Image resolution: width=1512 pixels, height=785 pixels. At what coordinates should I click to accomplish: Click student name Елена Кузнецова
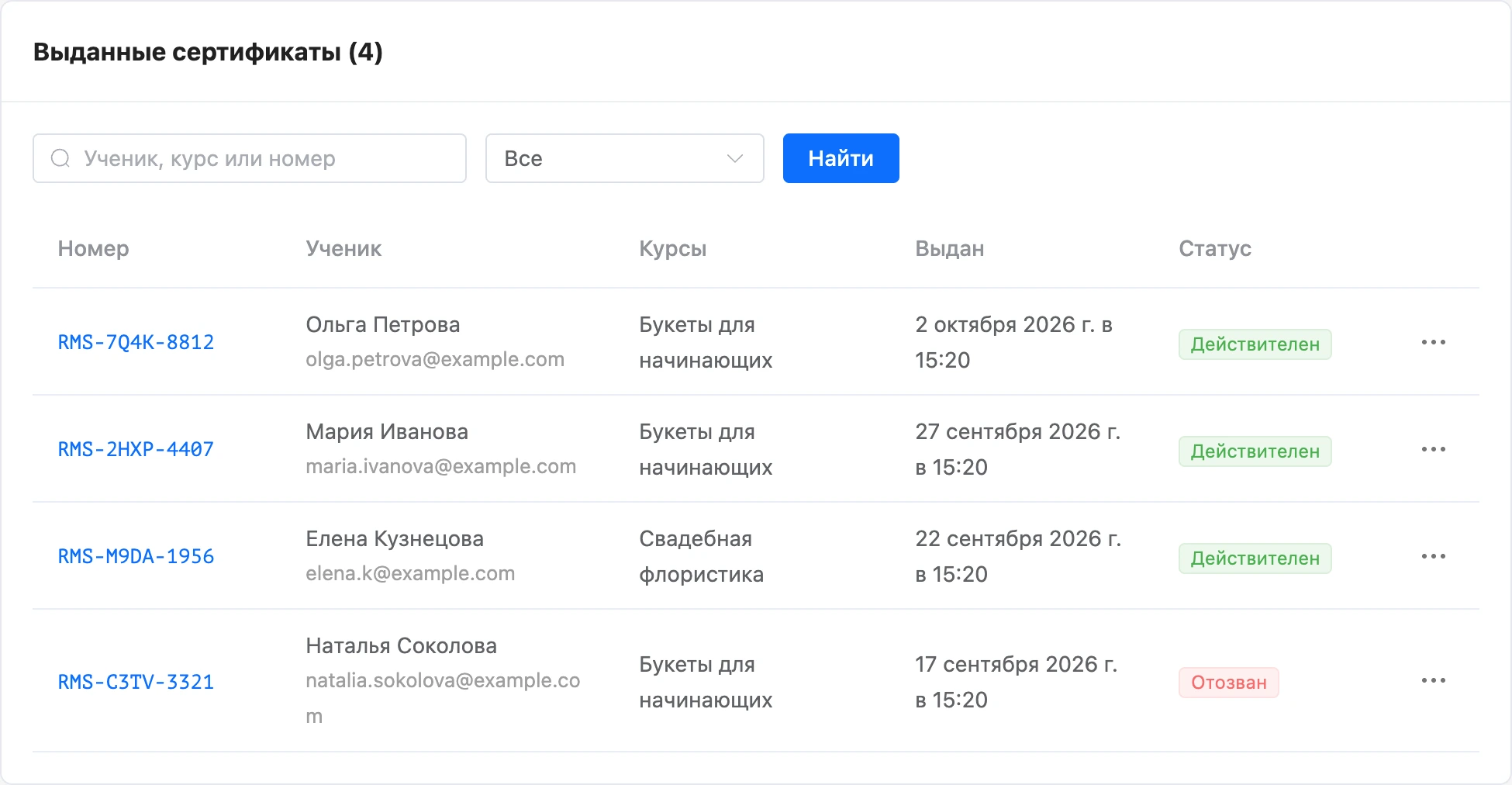click(395, 538)
